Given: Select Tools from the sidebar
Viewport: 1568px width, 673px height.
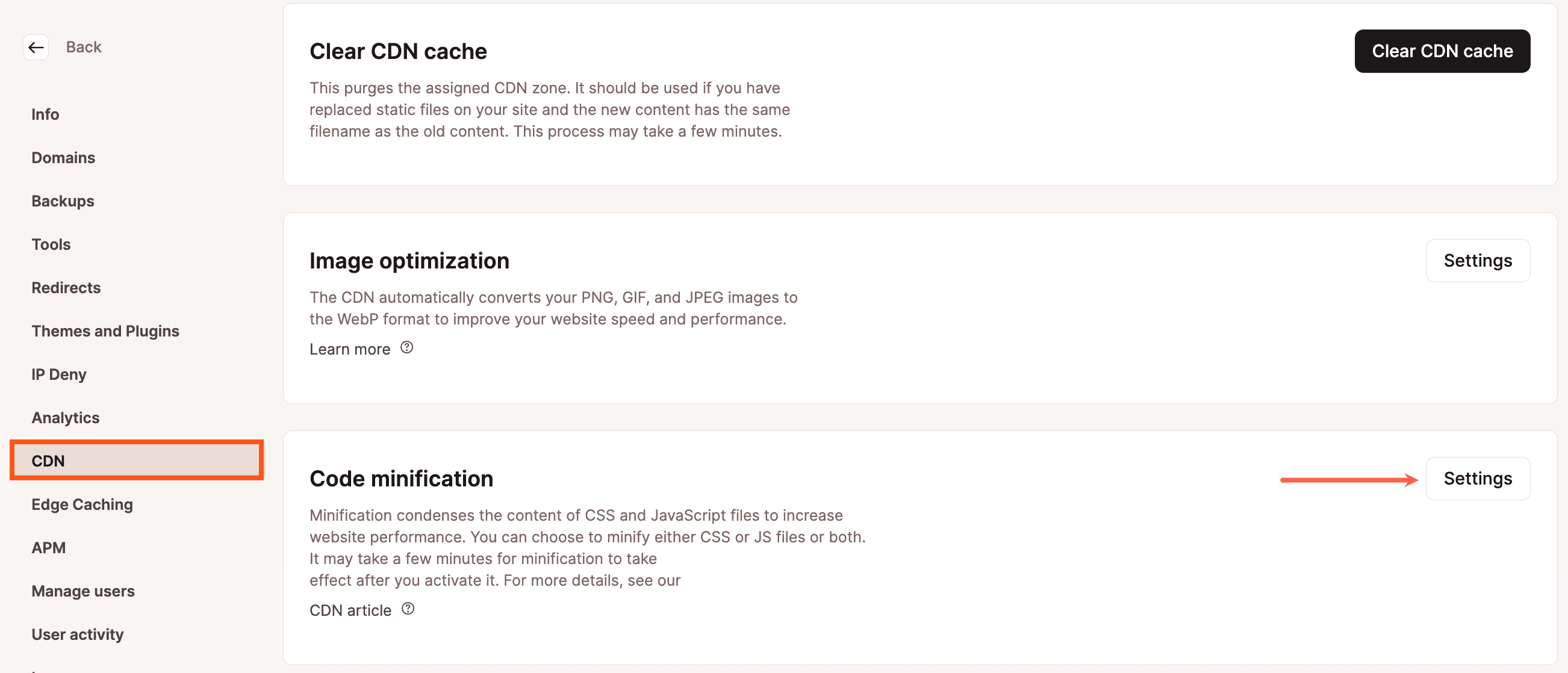Looking at the screenshot, I should click(51, 244).
